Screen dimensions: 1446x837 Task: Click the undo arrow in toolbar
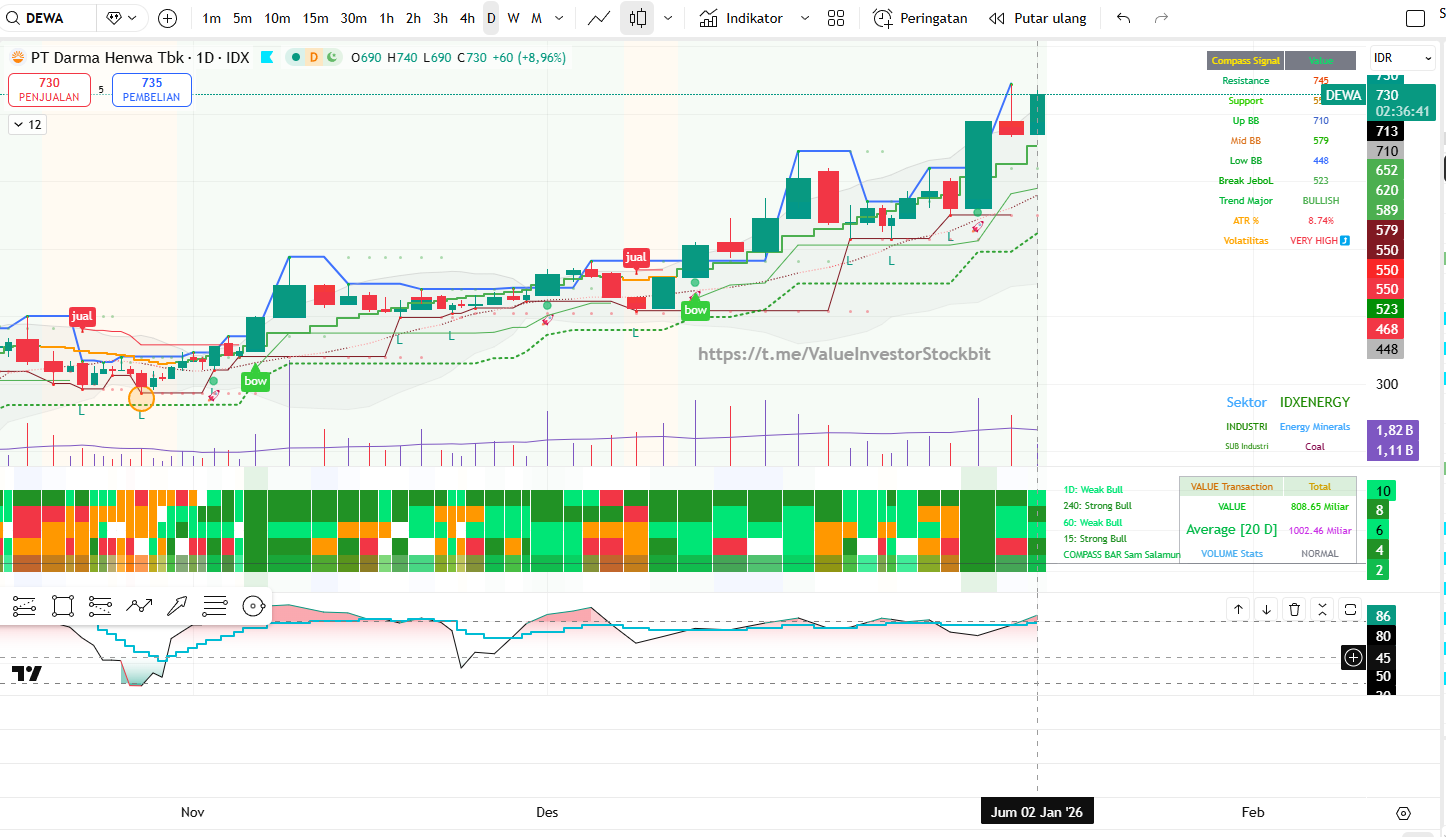1124,18
